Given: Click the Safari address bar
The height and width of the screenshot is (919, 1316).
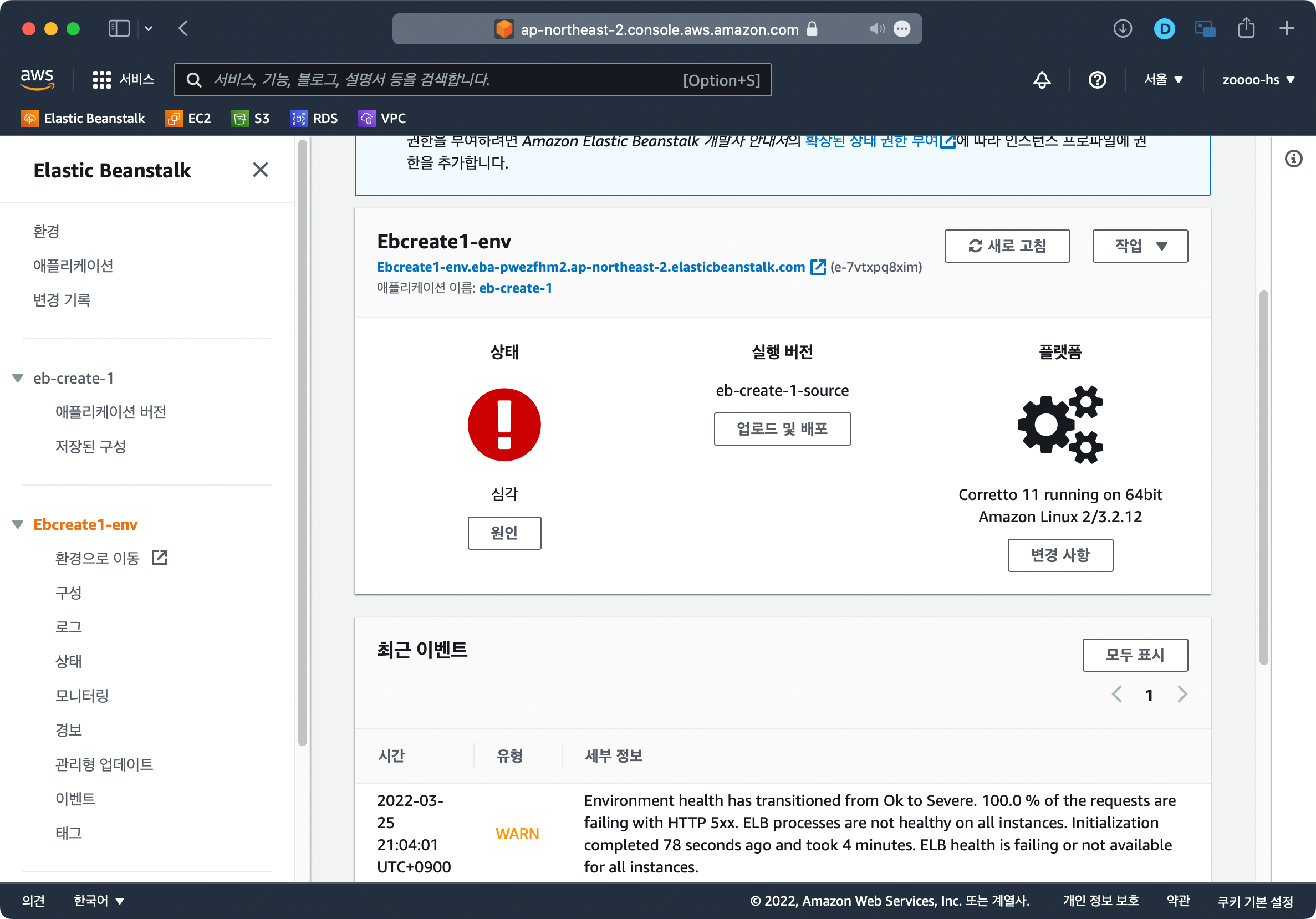Looking at the screenshot, I should (657, 29).
